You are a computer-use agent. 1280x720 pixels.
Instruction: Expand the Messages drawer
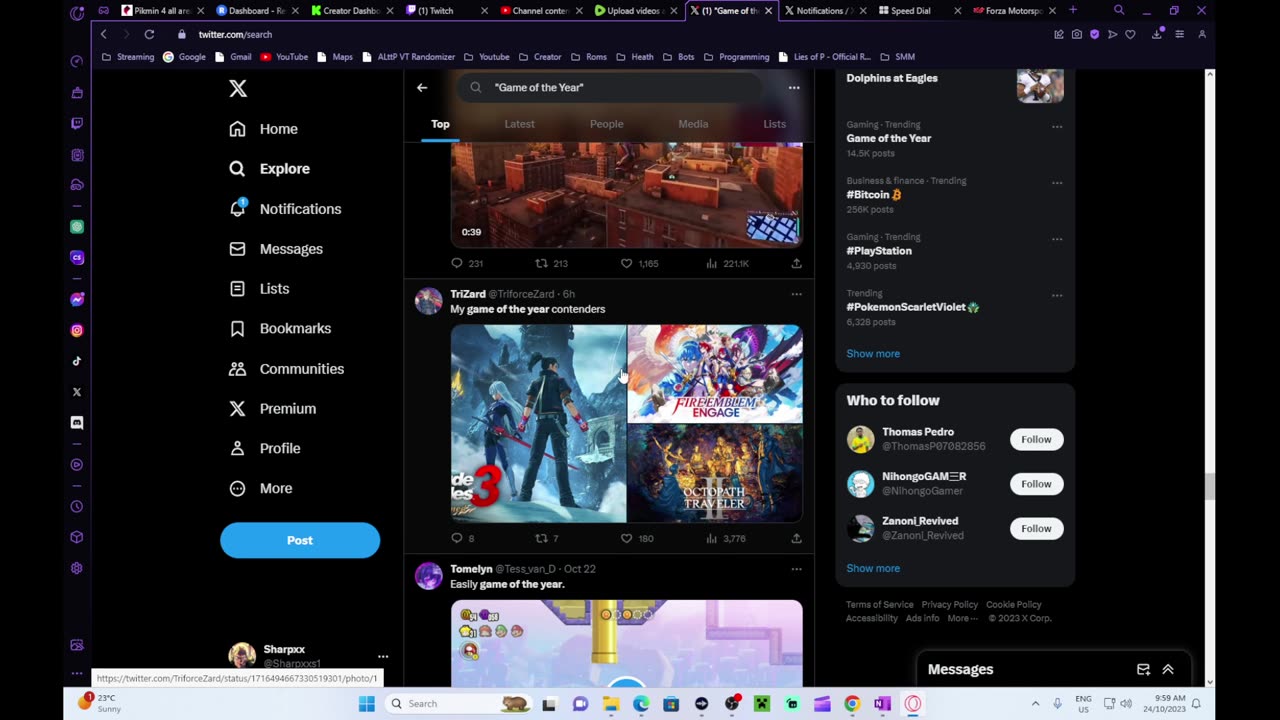coord(1168,670)
